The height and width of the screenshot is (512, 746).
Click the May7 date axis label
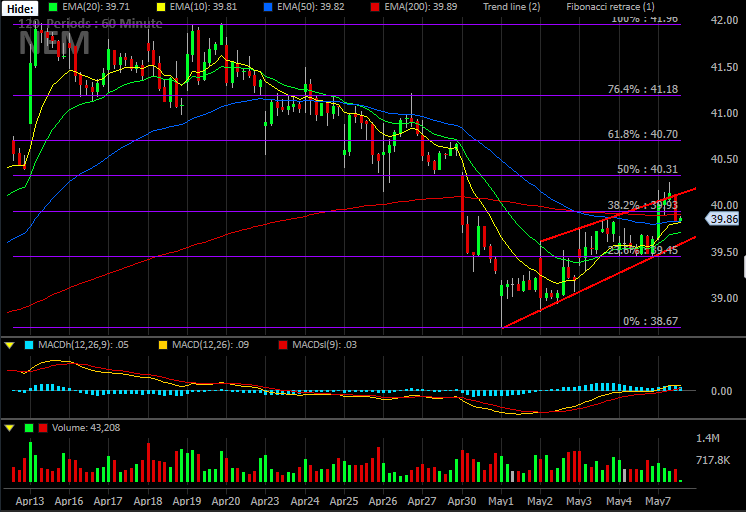(x=658, y=501)
